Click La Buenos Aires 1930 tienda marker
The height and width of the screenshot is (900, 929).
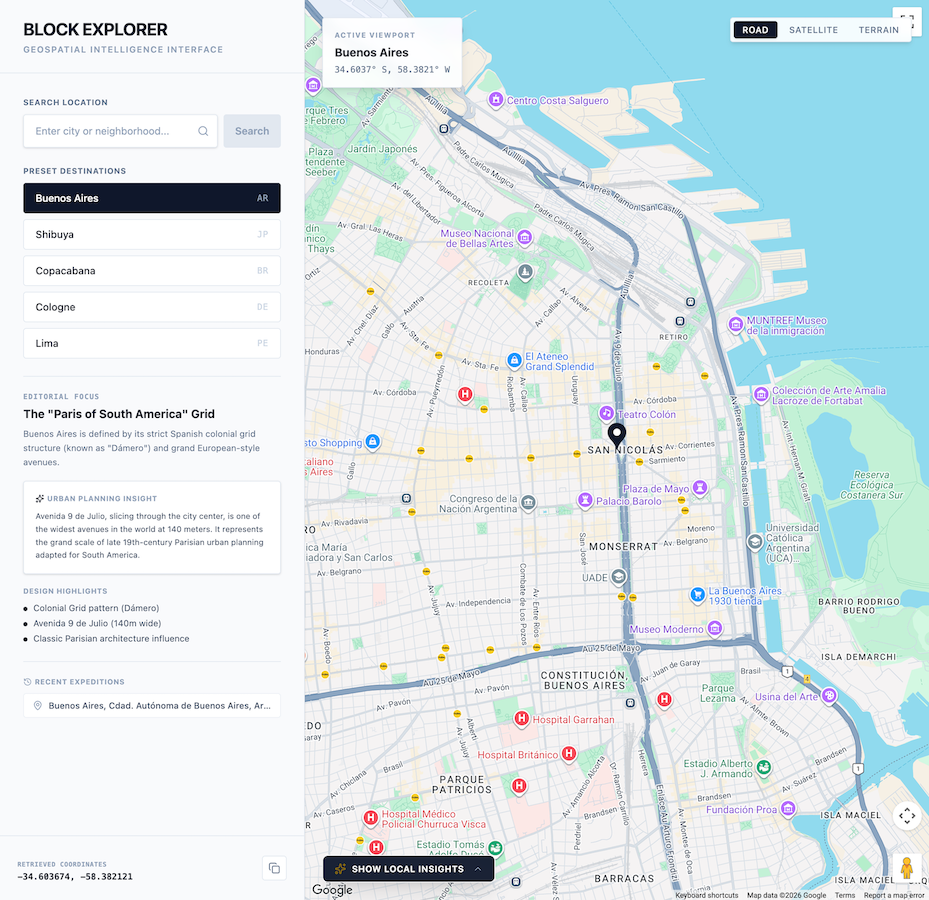698,594
